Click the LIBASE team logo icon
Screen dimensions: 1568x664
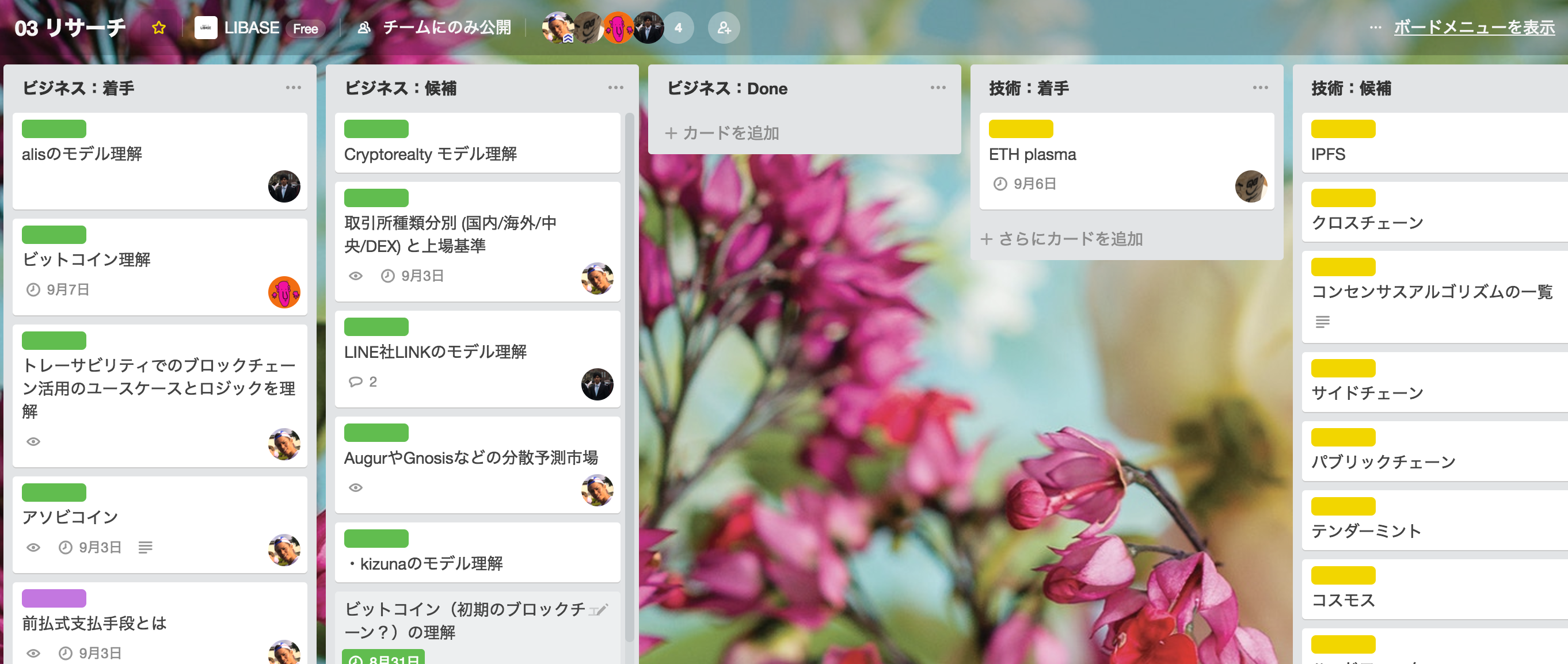(205, 28)
